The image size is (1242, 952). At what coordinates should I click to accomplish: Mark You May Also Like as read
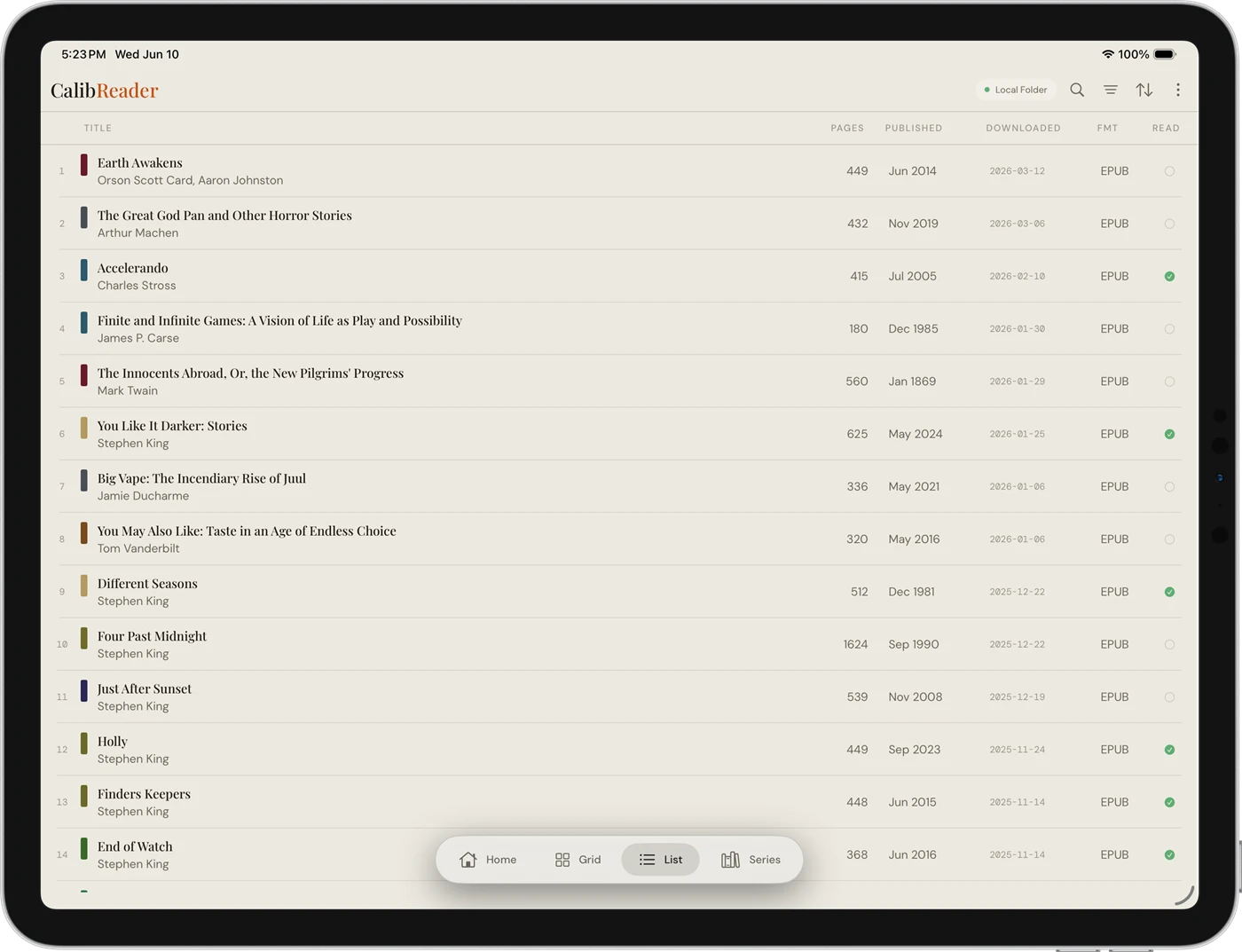pos(1169,539)
